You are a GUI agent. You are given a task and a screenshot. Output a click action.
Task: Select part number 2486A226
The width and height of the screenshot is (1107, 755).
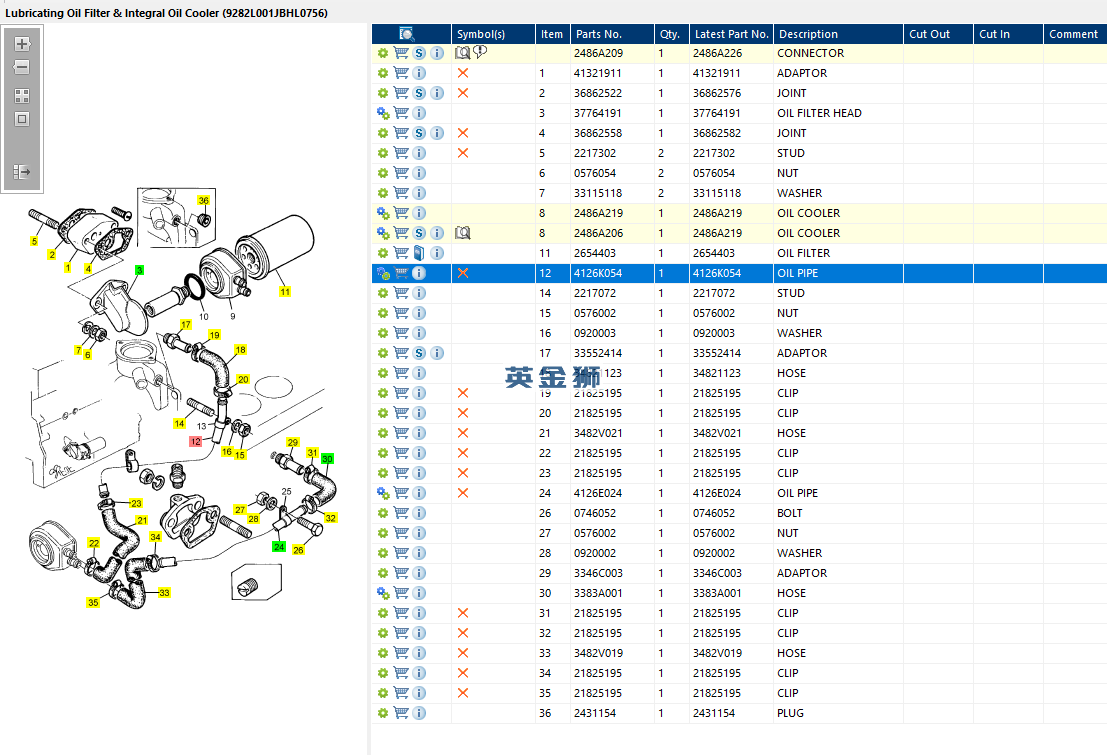point(717,53)
